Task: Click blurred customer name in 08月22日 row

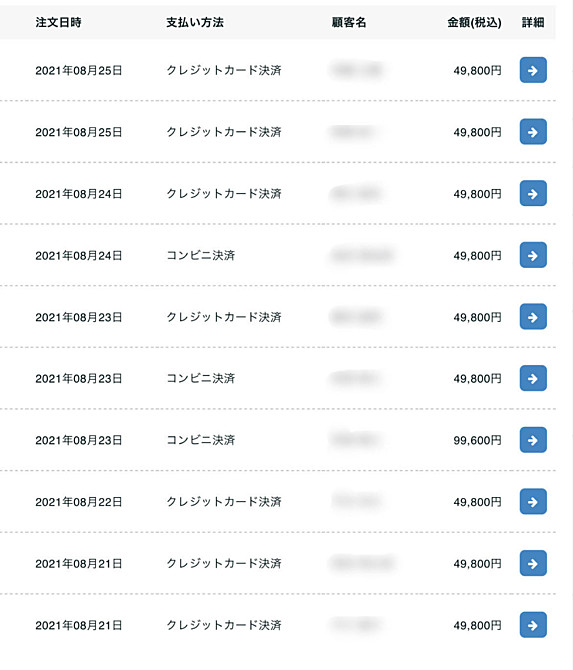Action: click(356, 501)
